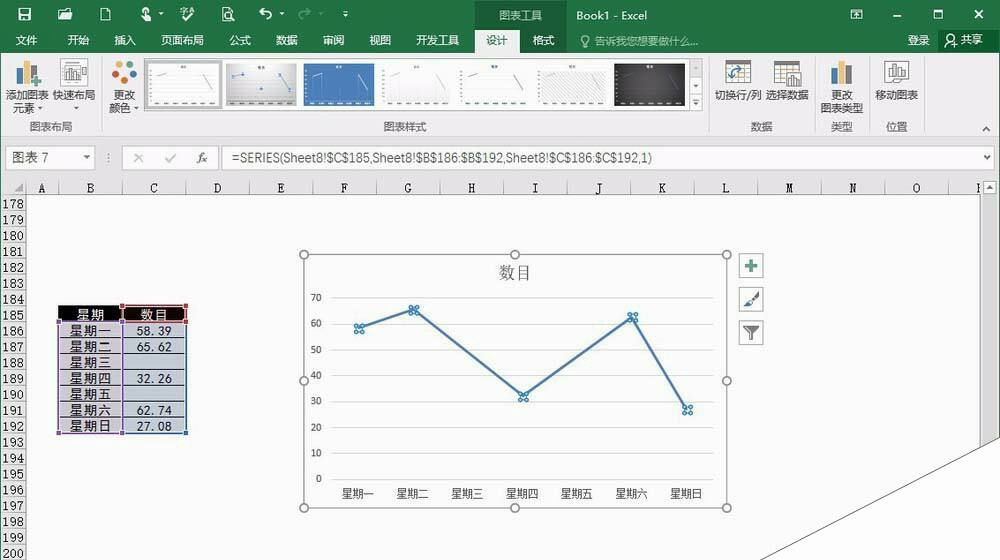
Task: Expand the formula bar
Action: (987, 158)
